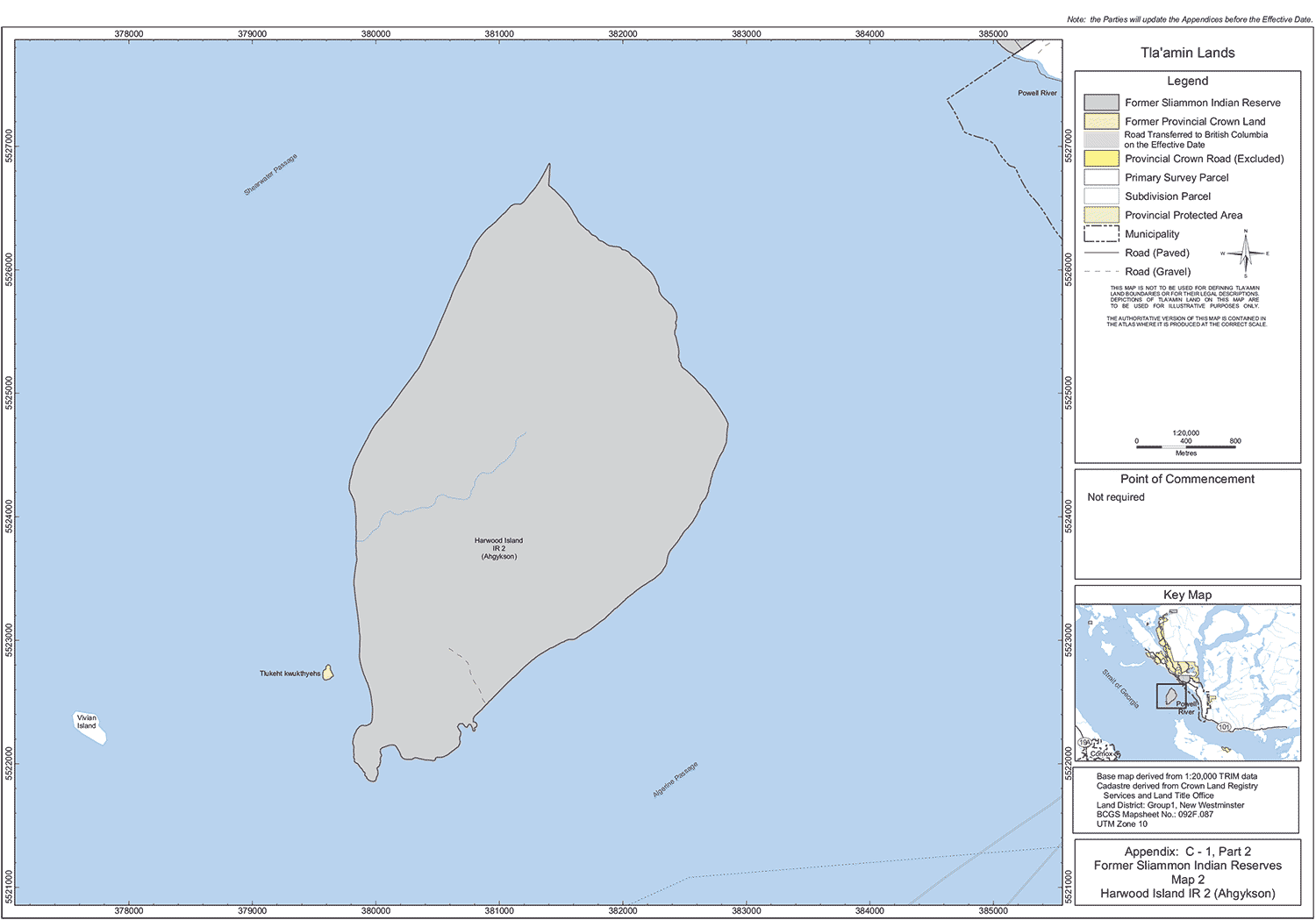Click the Point of Commencement heading
Viewport: 1316px width, 920px height.
pos(1188,479)
